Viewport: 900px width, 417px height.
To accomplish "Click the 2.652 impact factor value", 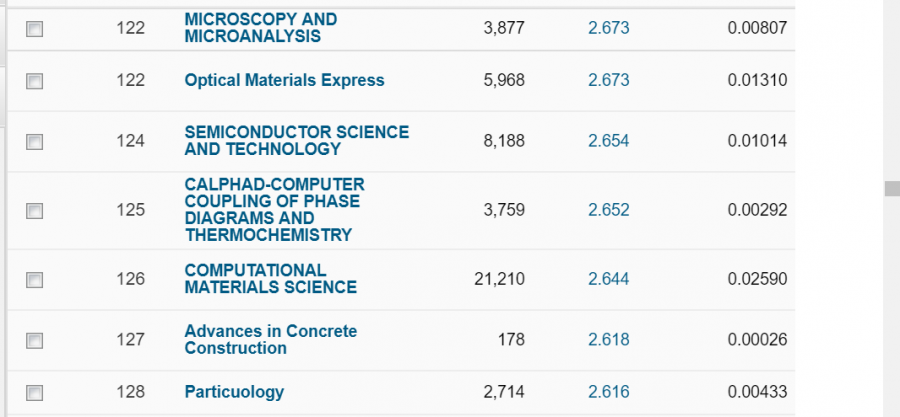I will coord(608,210).
